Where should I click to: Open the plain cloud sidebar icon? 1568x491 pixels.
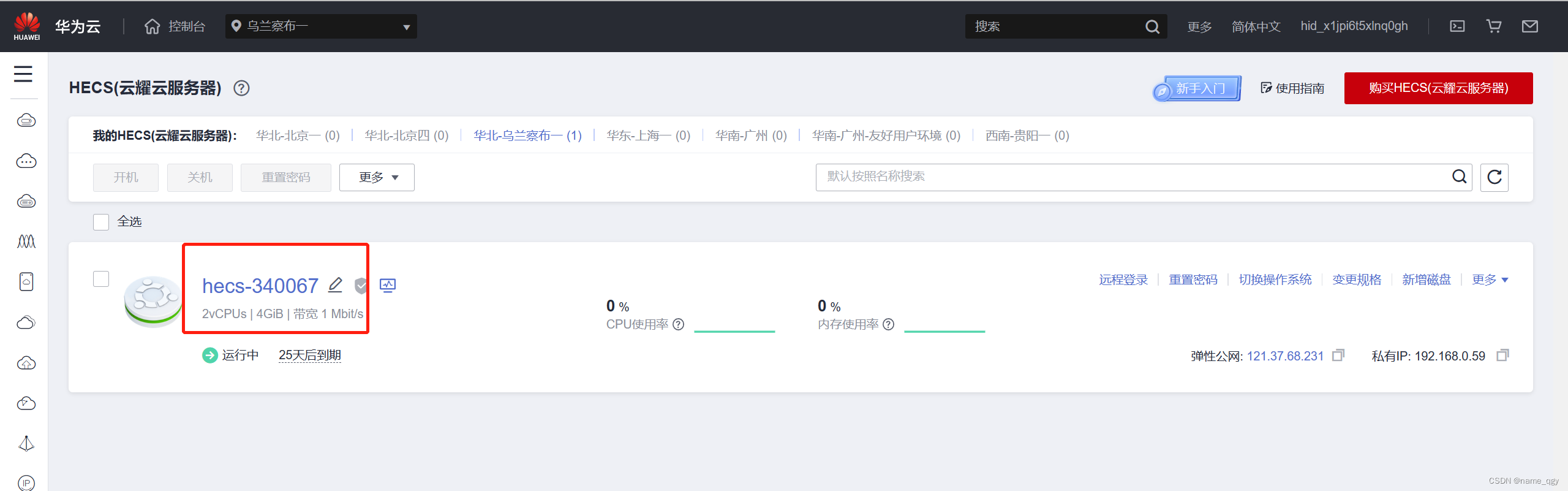pyautogui.click(x=26, y=322)
